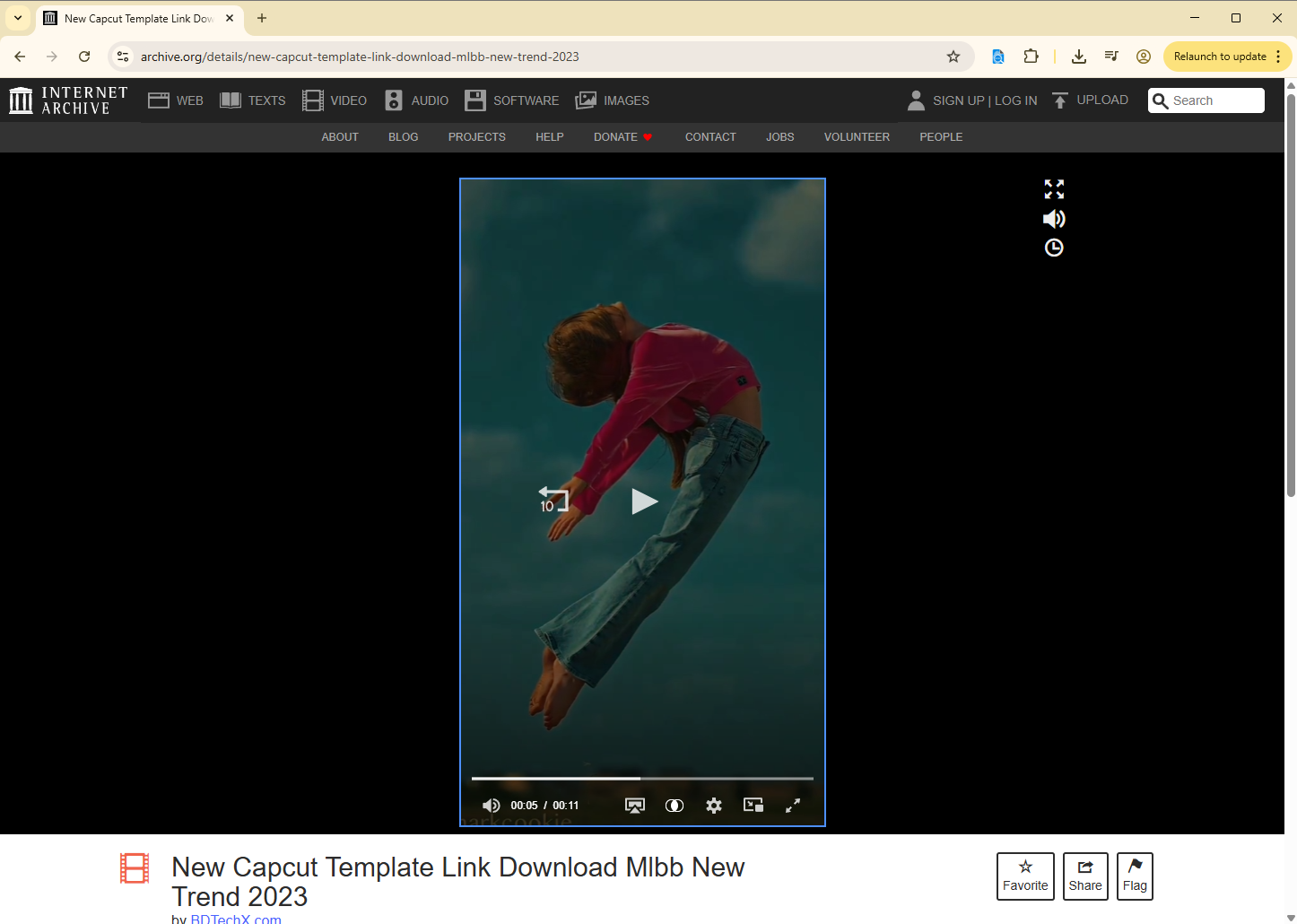The height and width of the screenshot is (924, 1297).
Task: Open the AUDIO media menu
Action: (417, 100)
